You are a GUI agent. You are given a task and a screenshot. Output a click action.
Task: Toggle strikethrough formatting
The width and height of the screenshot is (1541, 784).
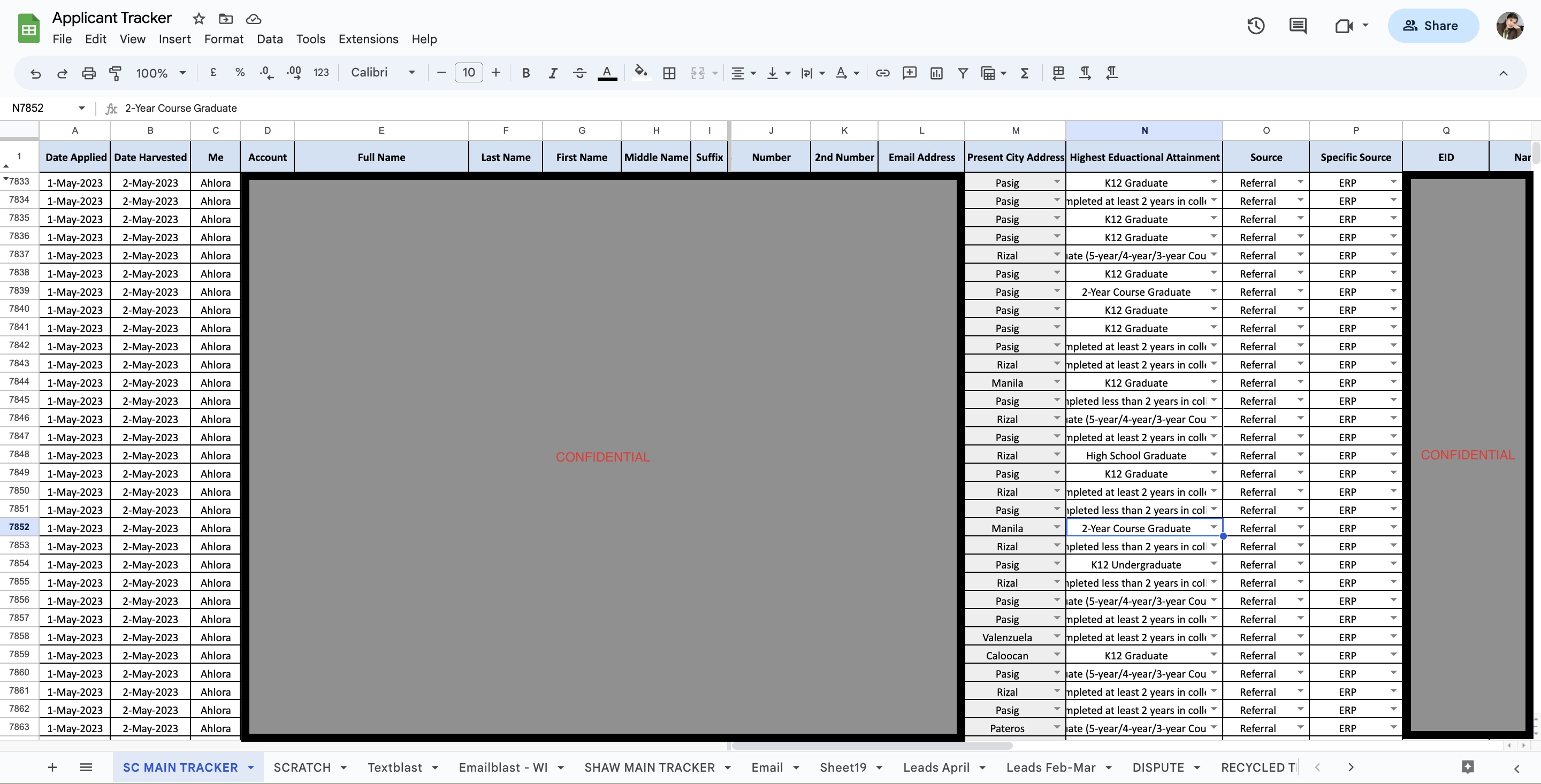pyautogui.click(x=579, y=73)
